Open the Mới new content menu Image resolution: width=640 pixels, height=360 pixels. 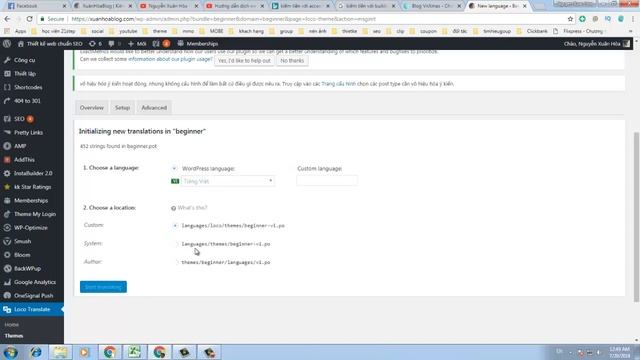[137, 44]
